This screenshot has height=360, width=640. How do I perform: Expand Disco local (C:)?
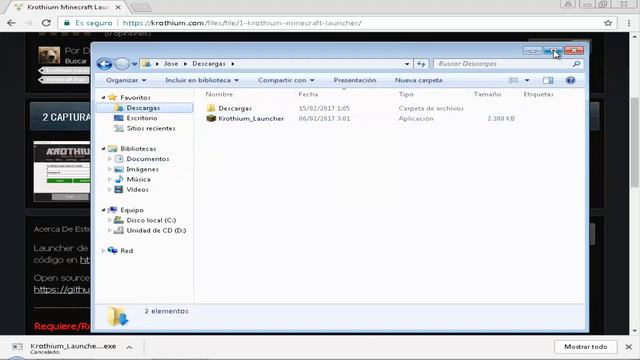click(109, 220)
